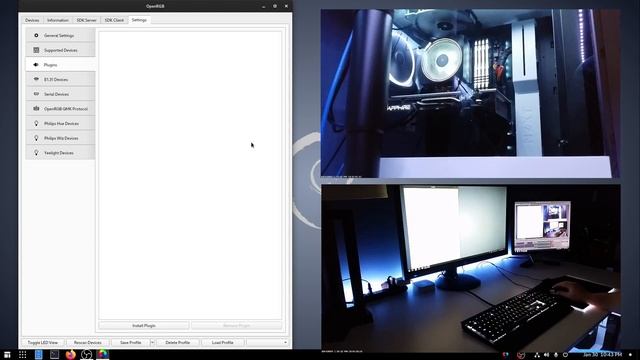Viewport: 640px width, 360px height.
Task: Click the power tray icon
Action: (565, 355)
